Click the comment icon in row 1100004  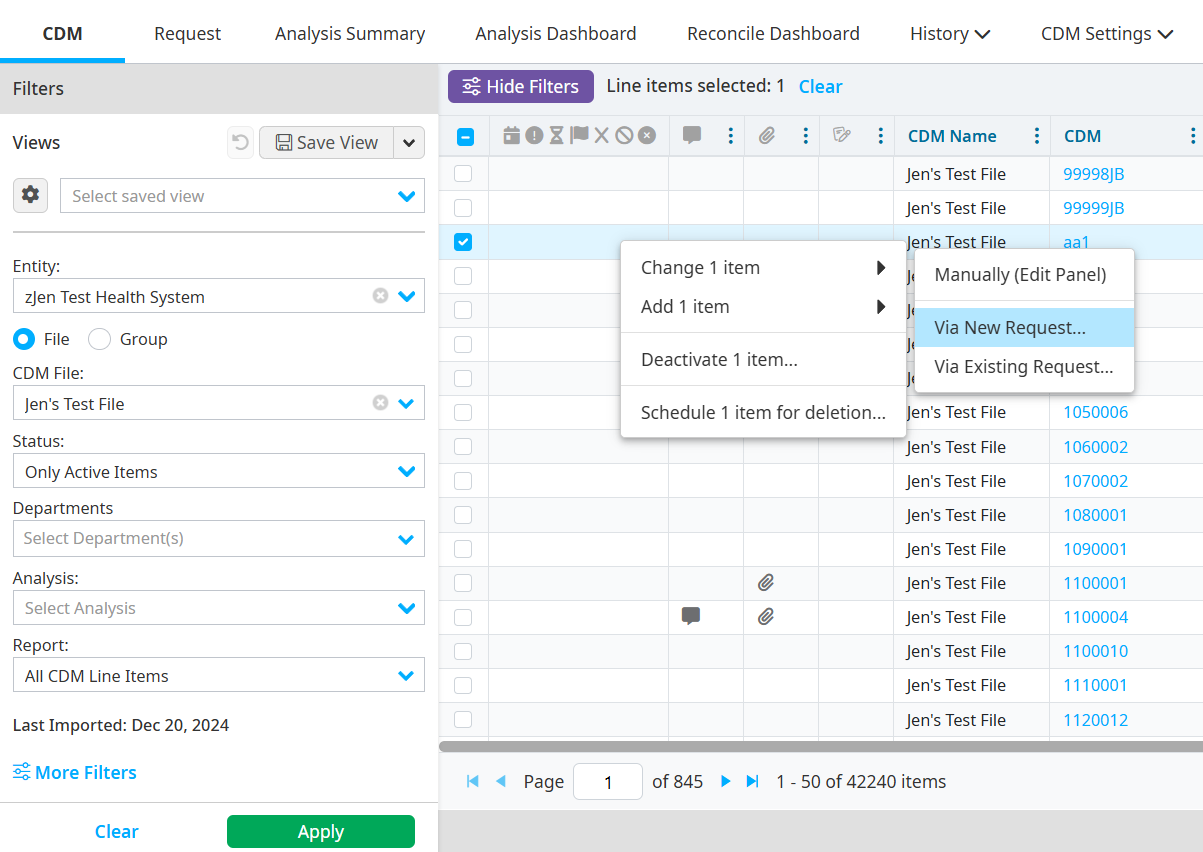[x=690, y=617]
